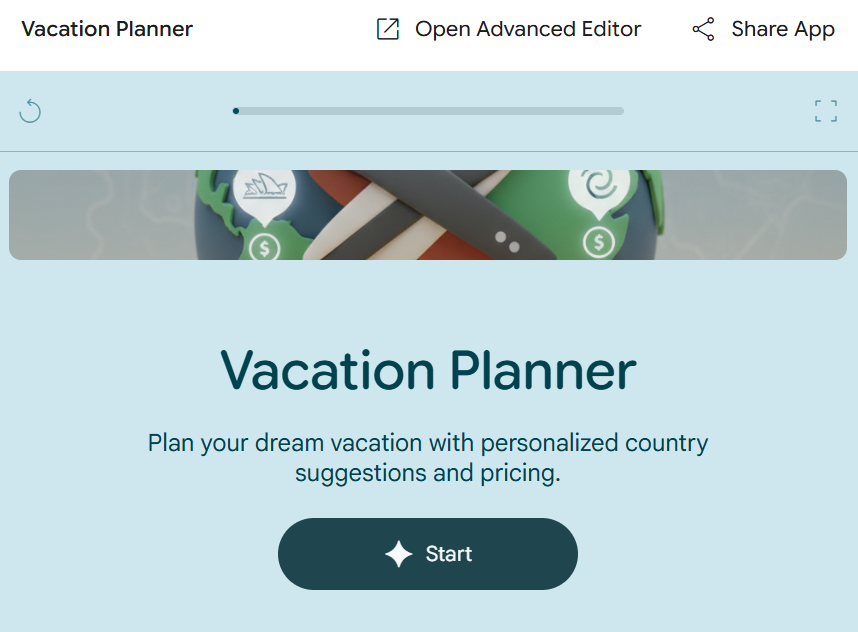The width and height of the screenshot is (858, 632).
Task: Click the Sydney Opera House map pin
Action: pyautogui.click(x=265, y=190)
